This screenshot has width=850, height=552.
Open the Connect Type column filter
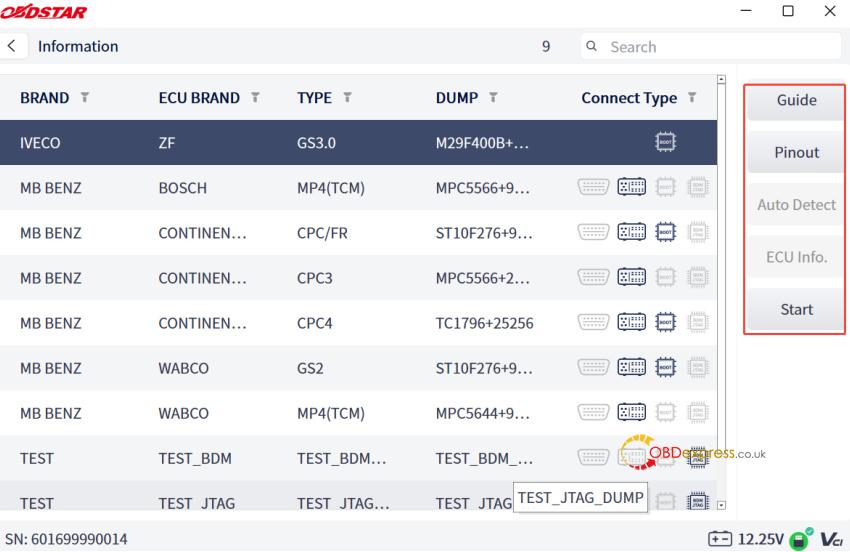coord(692,98)
